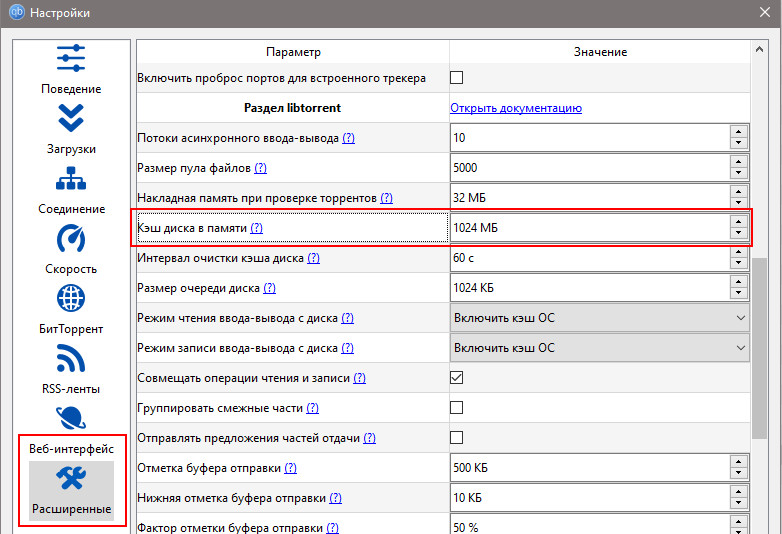This screenshot has width=782, height=534.
Task: Select the БитТоррент globe icon
Action: tap(71, 298)
